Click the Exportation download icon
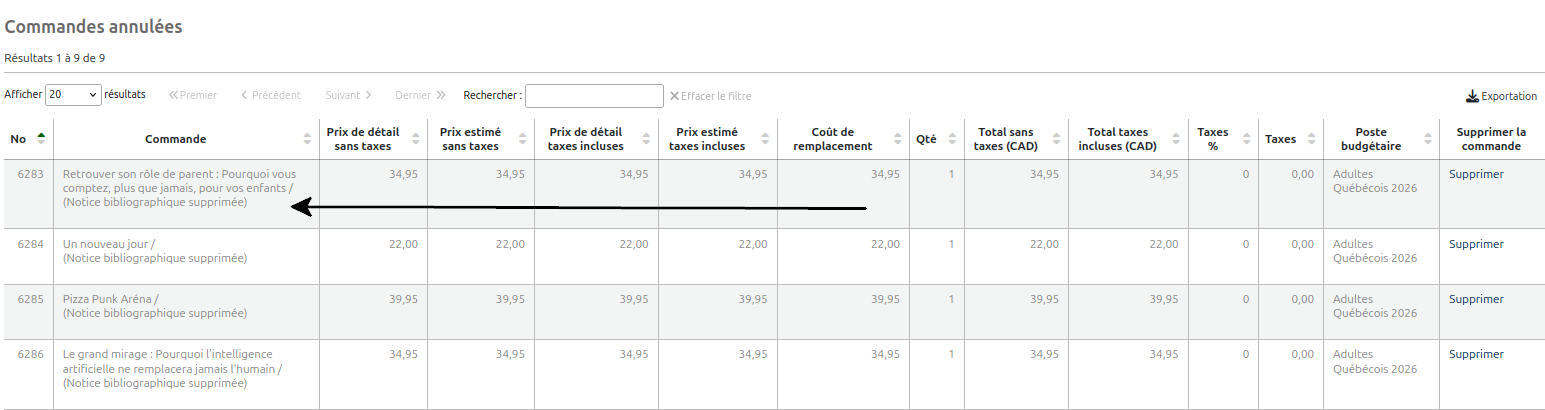The image size is (1545, 410). (x=1471, y=96)
